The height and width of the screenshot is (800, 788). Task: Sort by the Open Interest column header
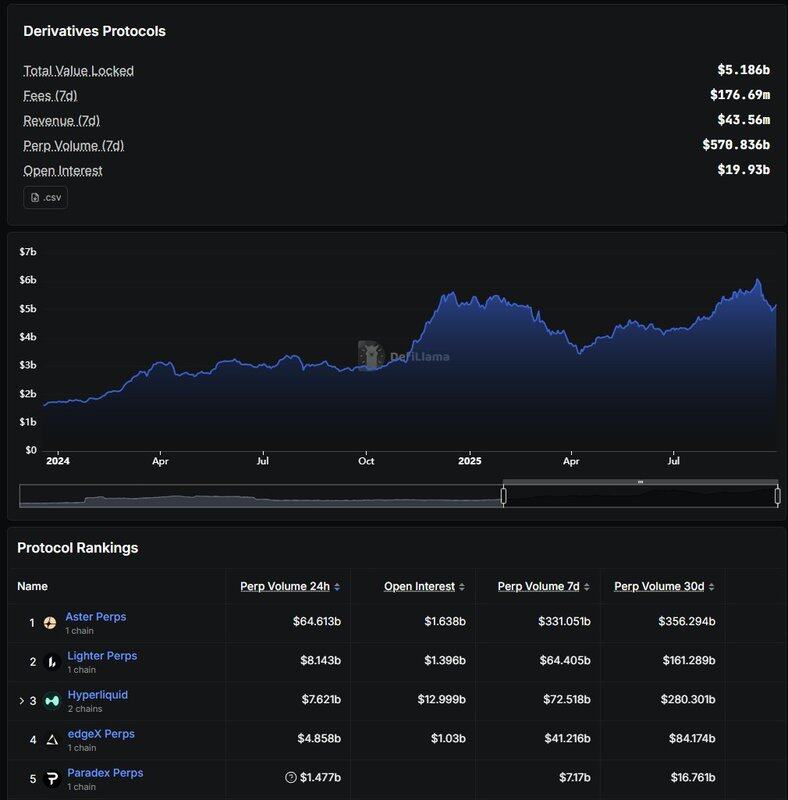tap(419, 586)
